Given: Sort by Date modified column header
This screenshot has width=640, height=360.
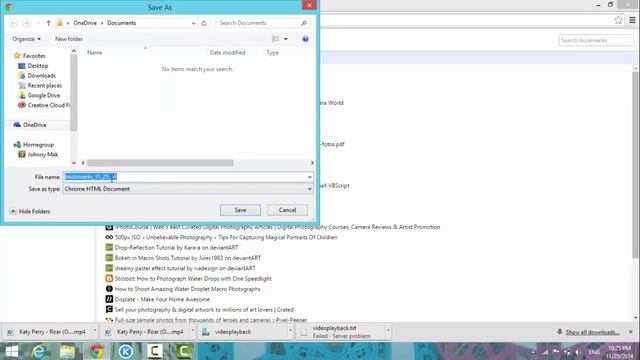Looking at the screenshot, I should [227, 53].
